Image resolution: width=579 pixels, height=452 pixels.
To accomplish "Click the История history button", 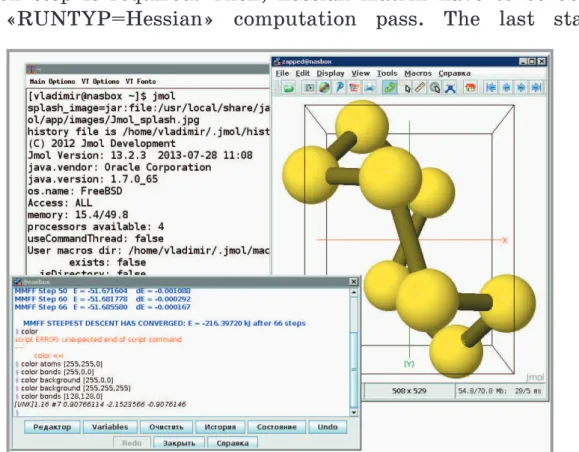I will (220, 427).
